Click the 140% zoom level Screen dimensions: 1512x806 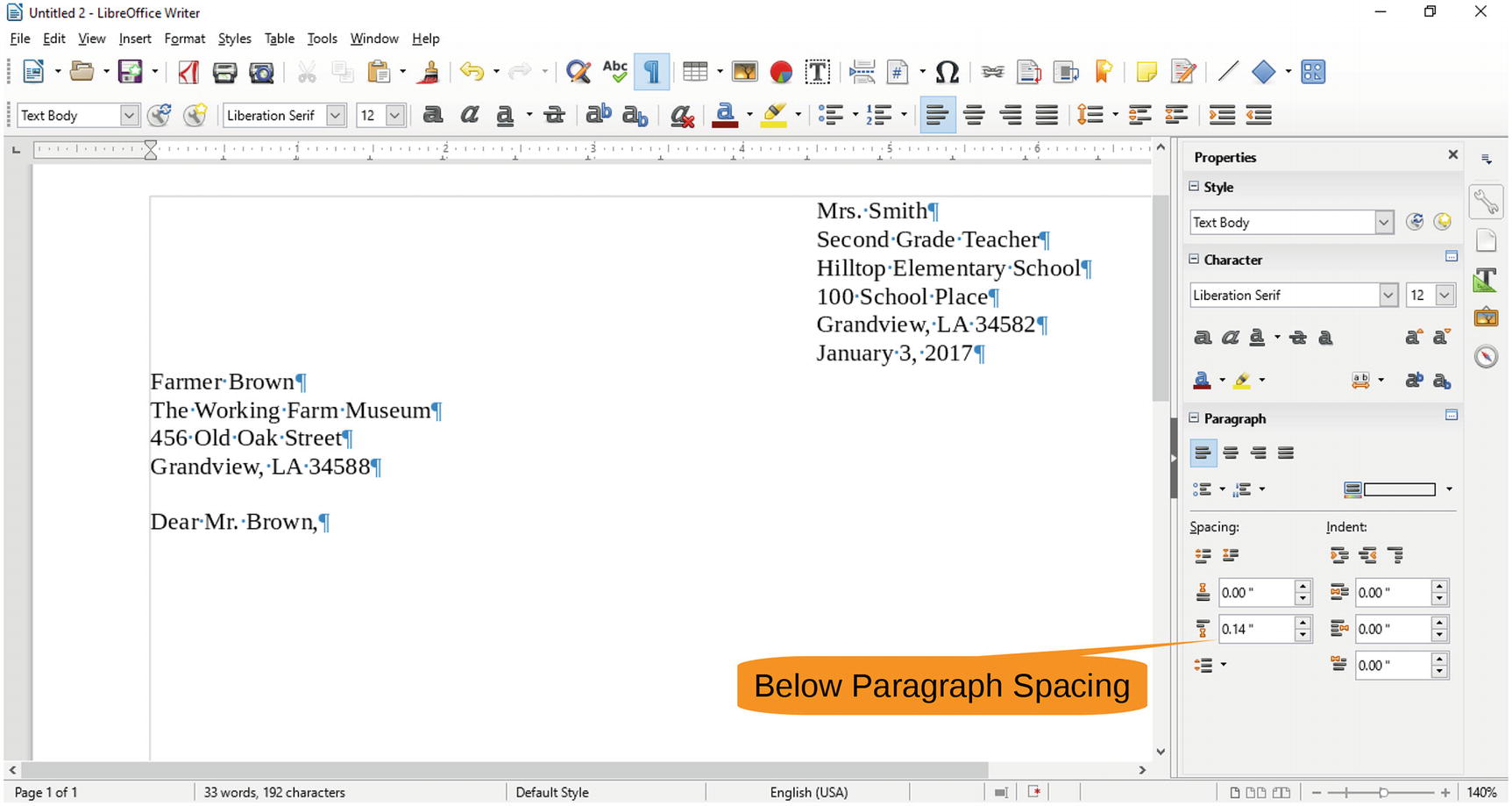pos(1481,793)
